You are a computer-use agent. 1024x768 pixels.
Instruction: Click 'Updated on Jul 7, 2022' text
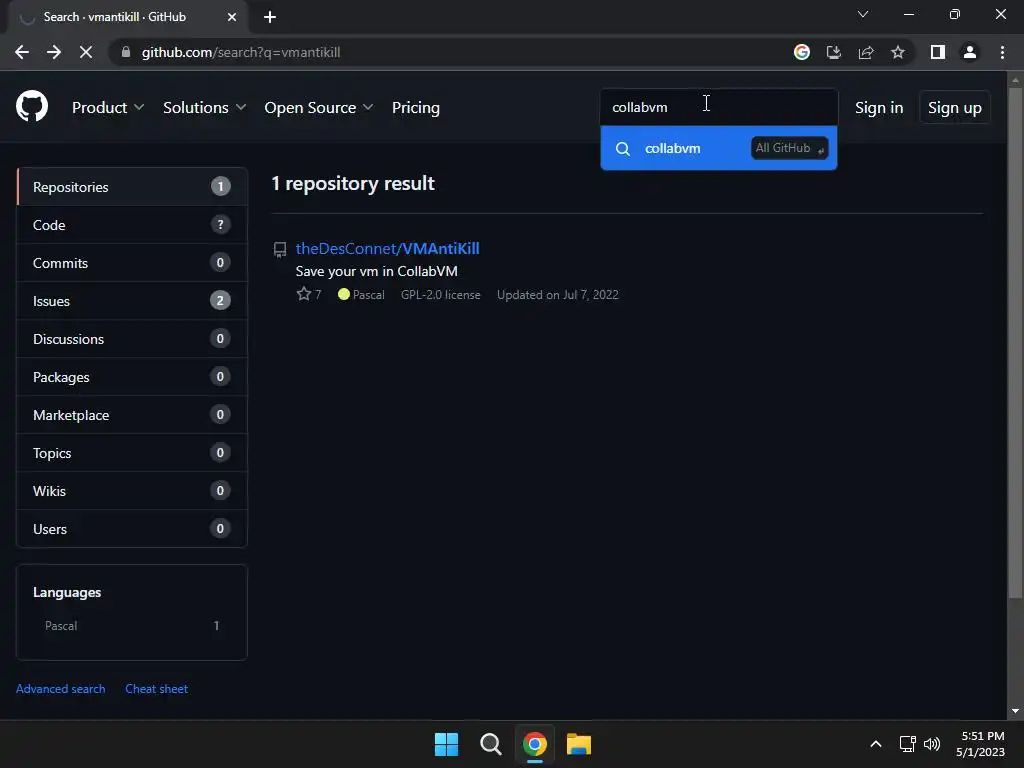pos(557,295)
